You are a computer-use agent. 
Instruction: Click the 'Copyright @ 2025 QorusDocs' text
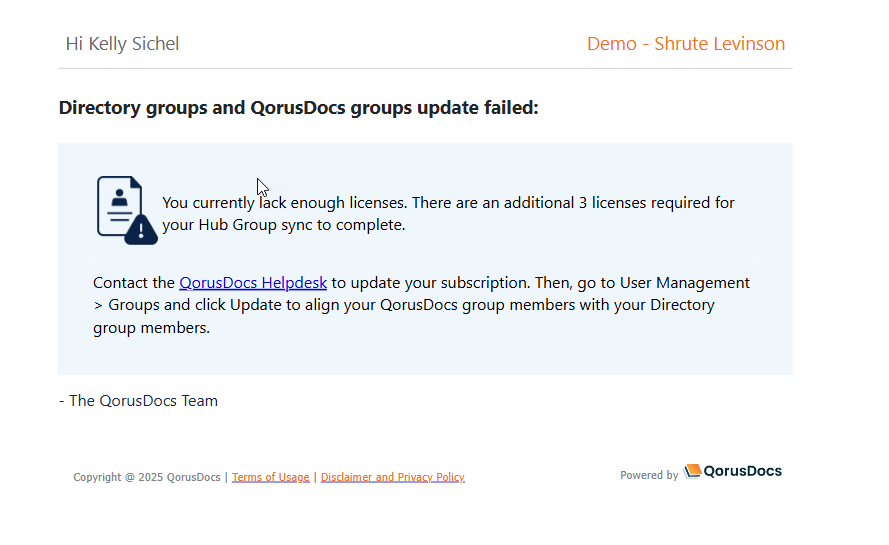coord(147,477)
